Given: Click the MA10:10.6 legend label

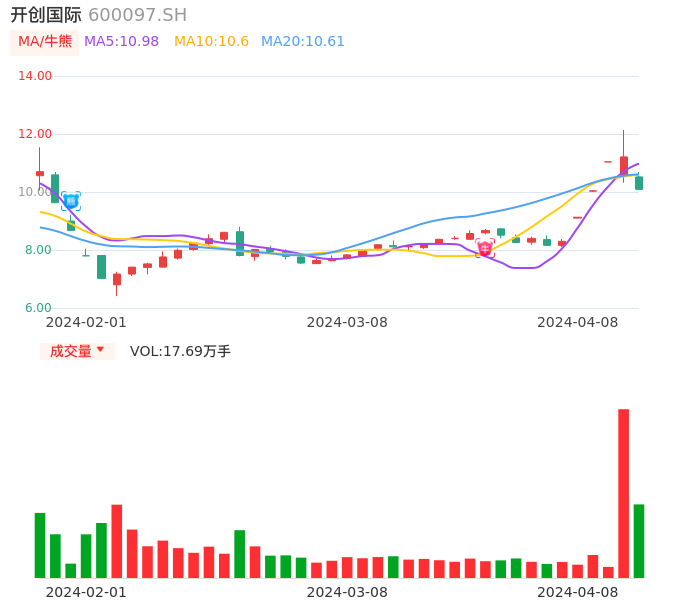Looking at the screenshot, I should [x=211, y=41].
